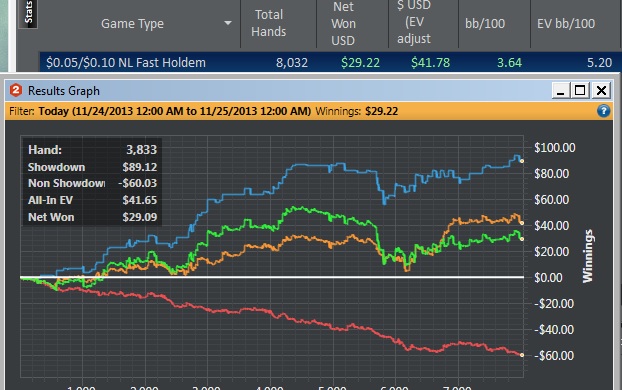Click the blue help question mark icon

click(x=603, y=111)
